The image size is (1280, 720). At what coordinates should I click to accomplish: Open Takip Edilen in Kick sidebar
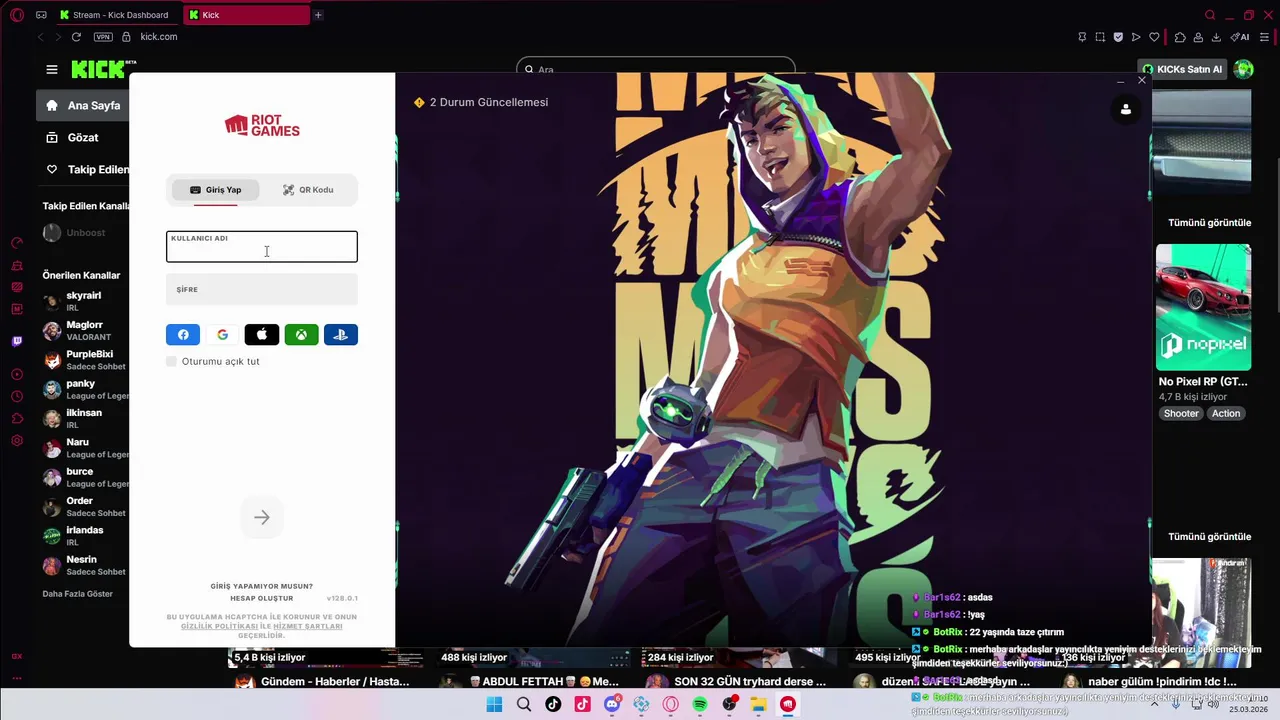pyautogui.click(x=83, y=169)
